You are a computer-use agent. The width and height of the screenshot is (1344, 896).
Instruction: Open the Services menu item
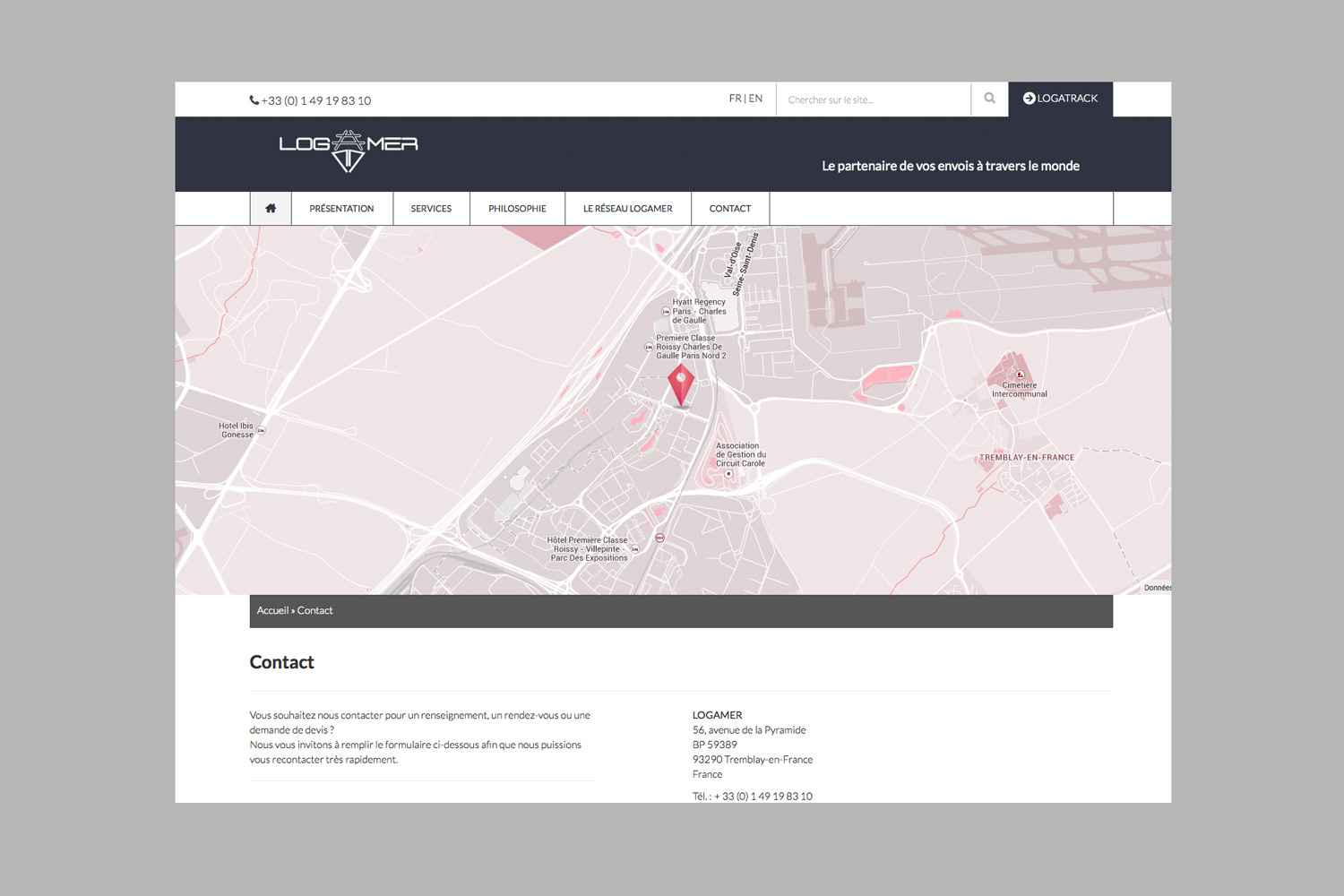[431, 209]
